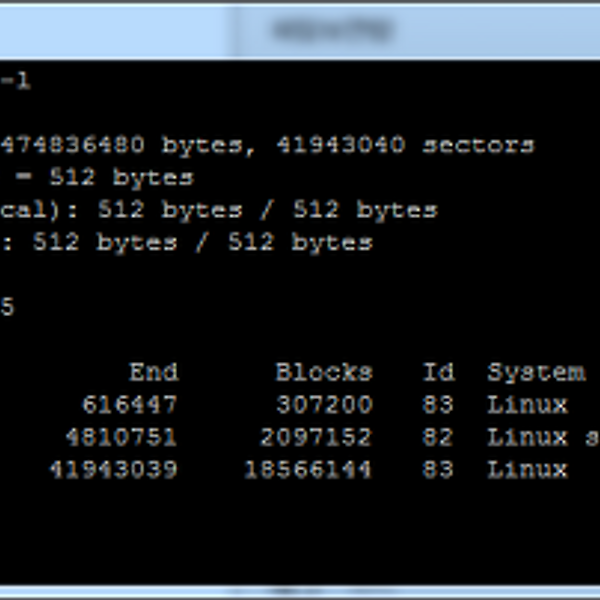Click the "Blocks" column header
The image size is (600, 600).
[324, 373]
